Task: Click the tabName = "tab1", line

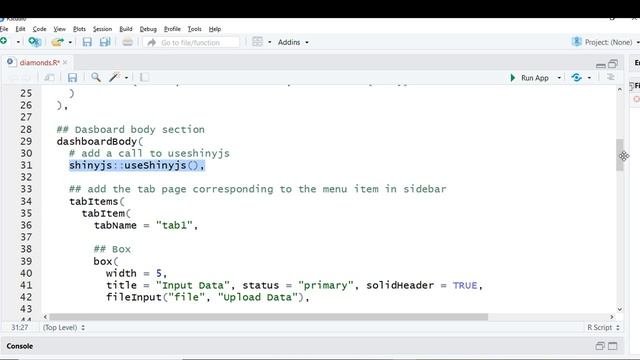Action: 146,225
